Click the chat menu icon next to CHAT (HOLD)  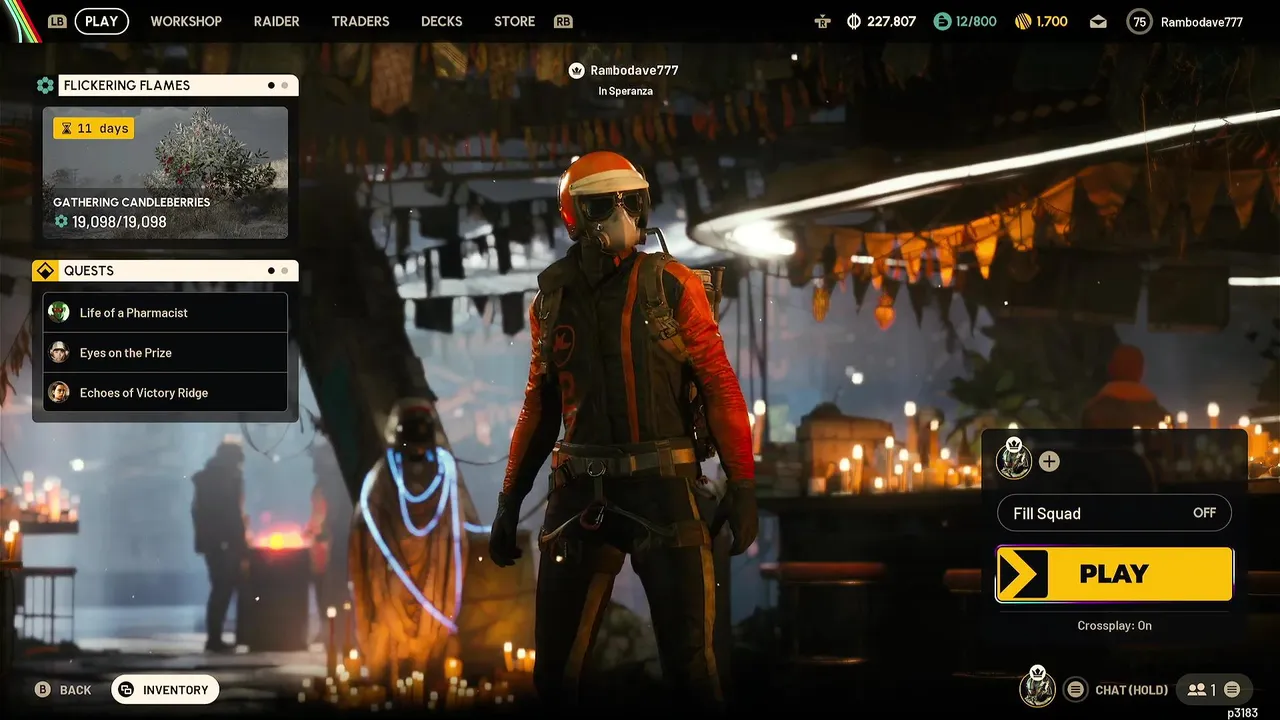(1075, 689)
